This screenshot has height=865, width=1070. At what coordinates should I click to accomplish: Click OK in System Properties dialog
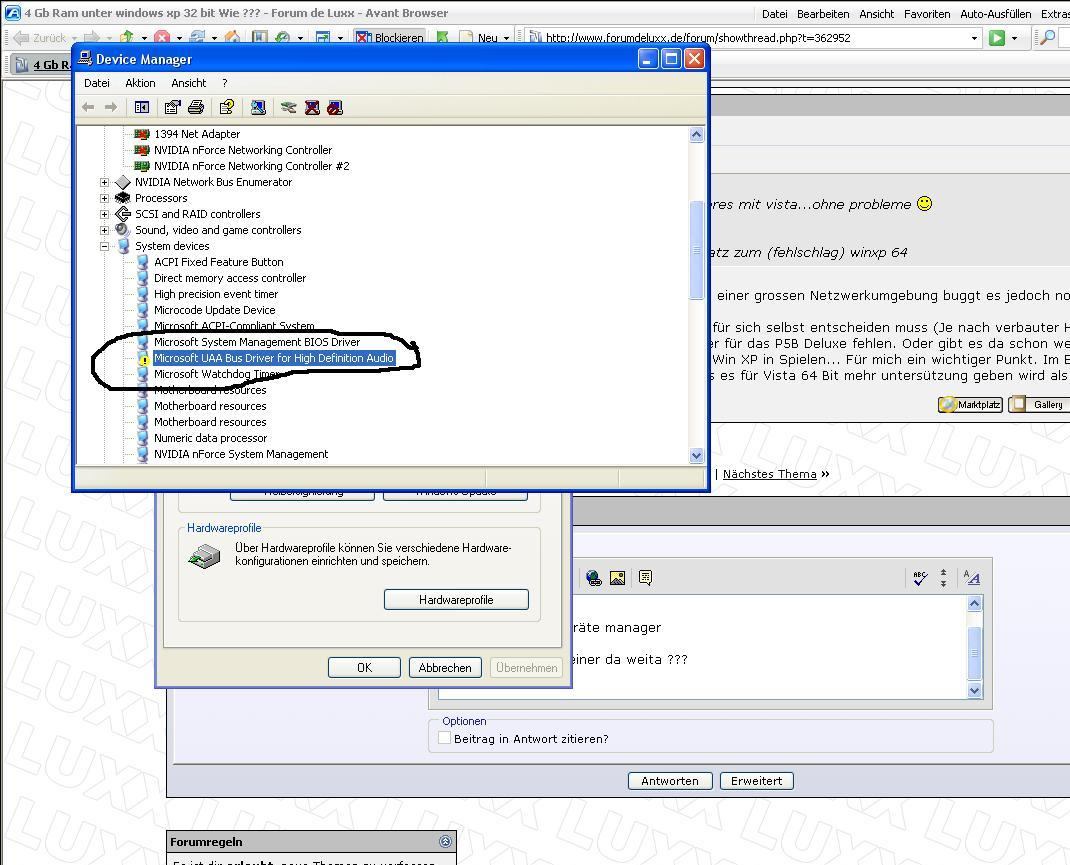point(364,667)
